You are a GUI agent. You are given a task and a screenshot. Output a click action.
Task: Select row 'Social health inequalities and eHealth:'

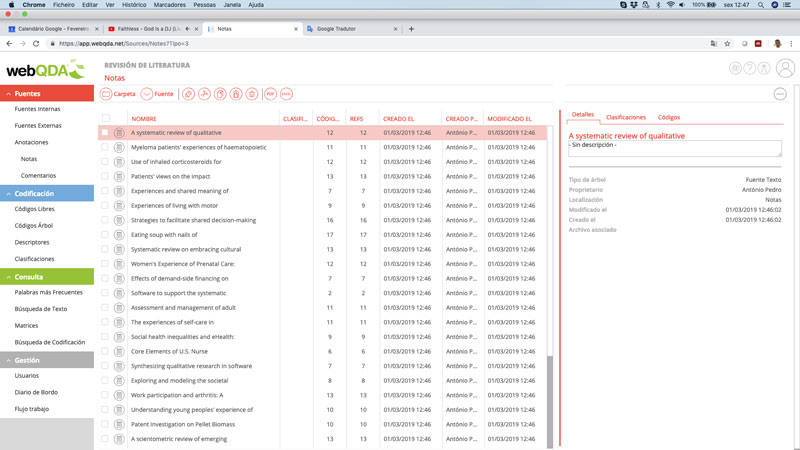(322, 337)
